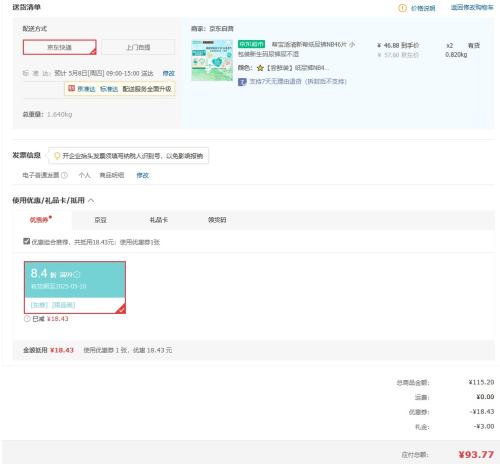Open the 标准达 link
Image resolution: width=500 pixels, height=464 pixels.
(x=109, y=89)
